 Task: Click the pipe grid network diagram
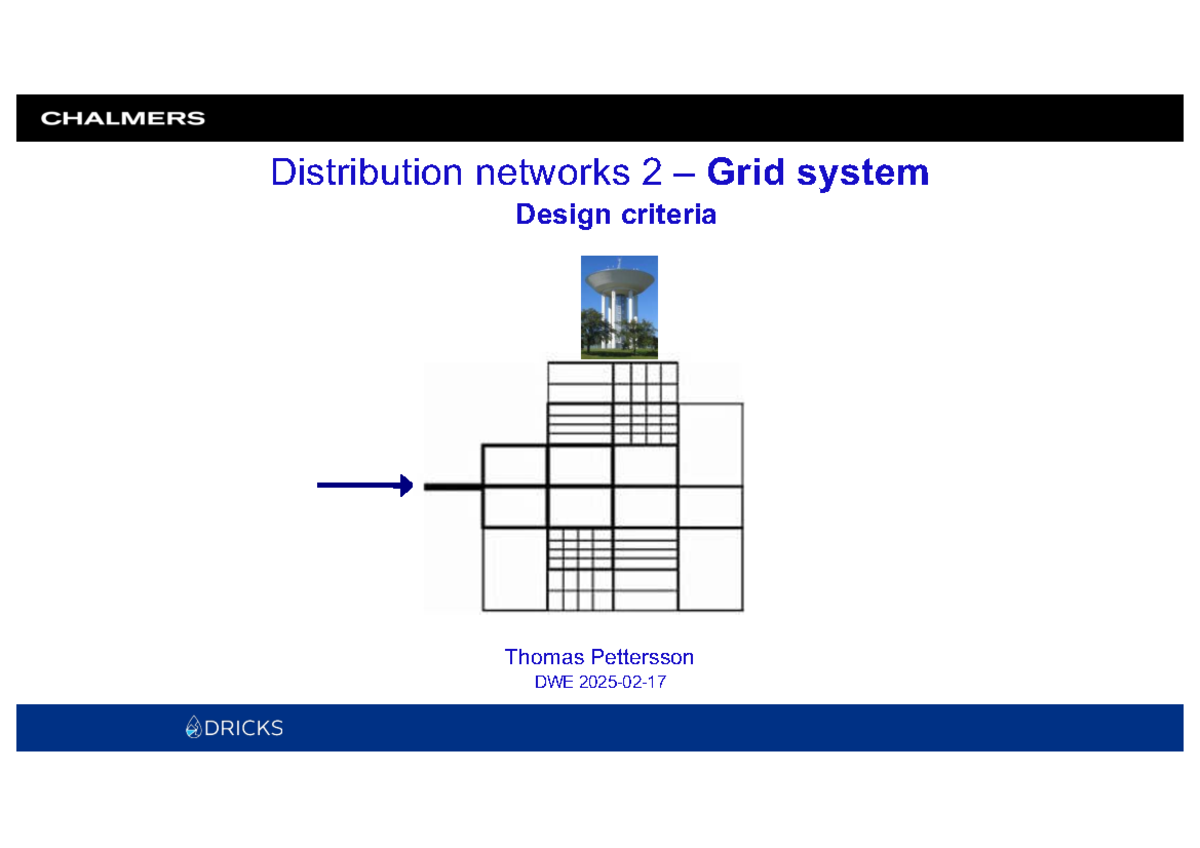[585, 487]
